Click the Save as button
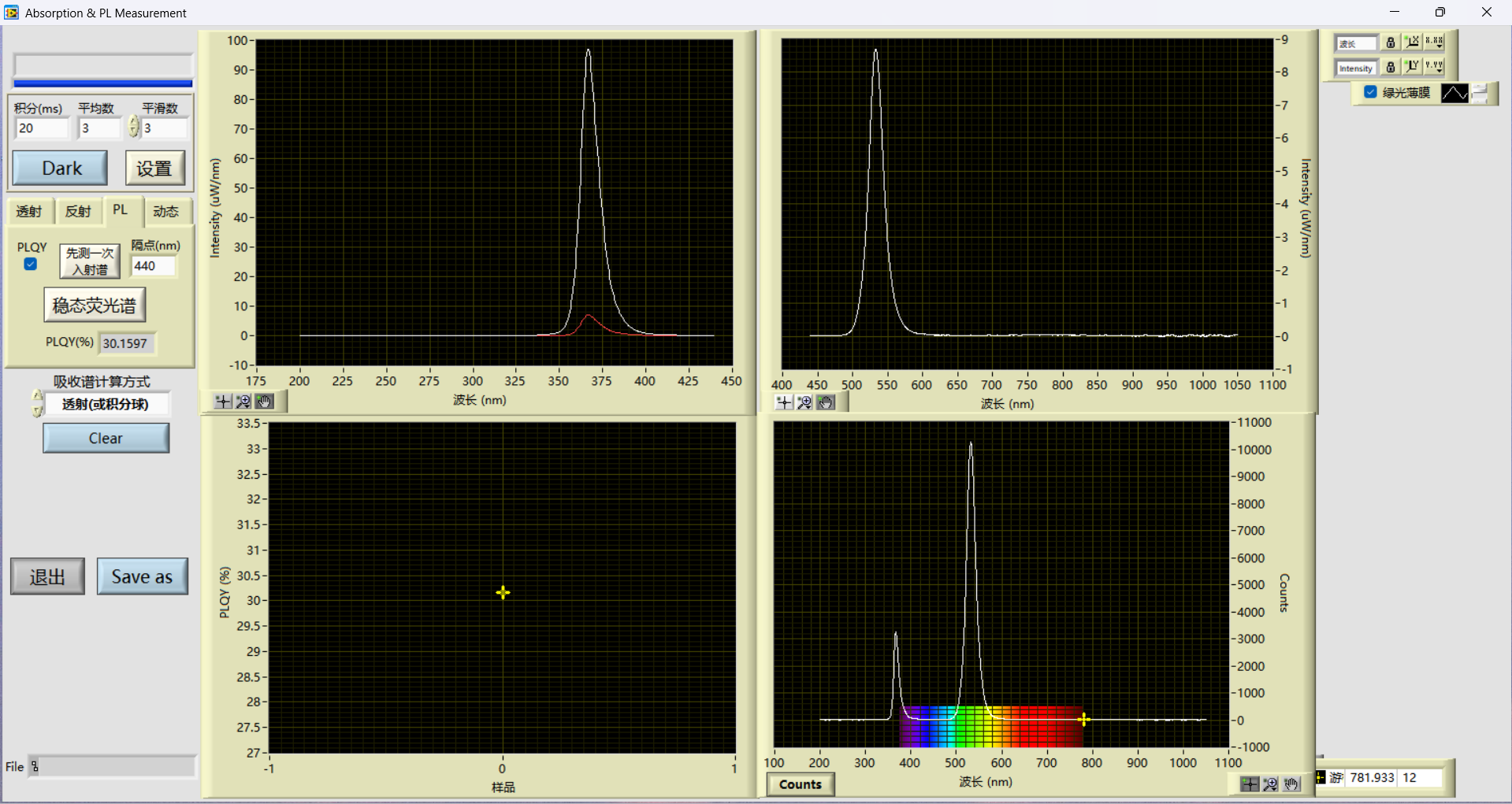 coord(142,576)
